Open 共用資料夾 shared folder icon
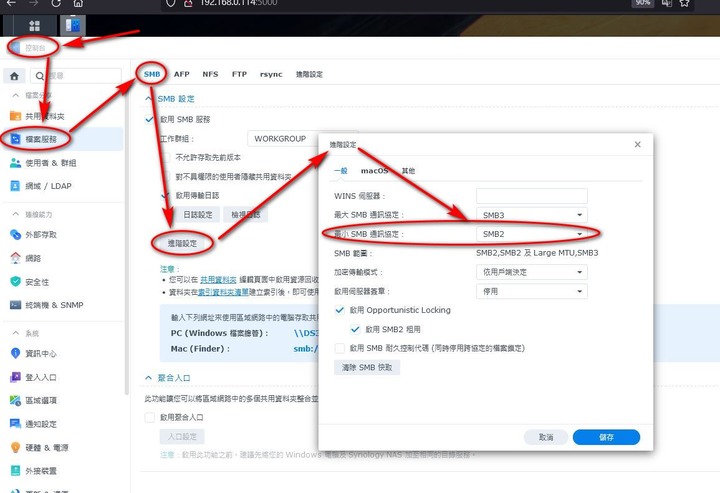 15,116
